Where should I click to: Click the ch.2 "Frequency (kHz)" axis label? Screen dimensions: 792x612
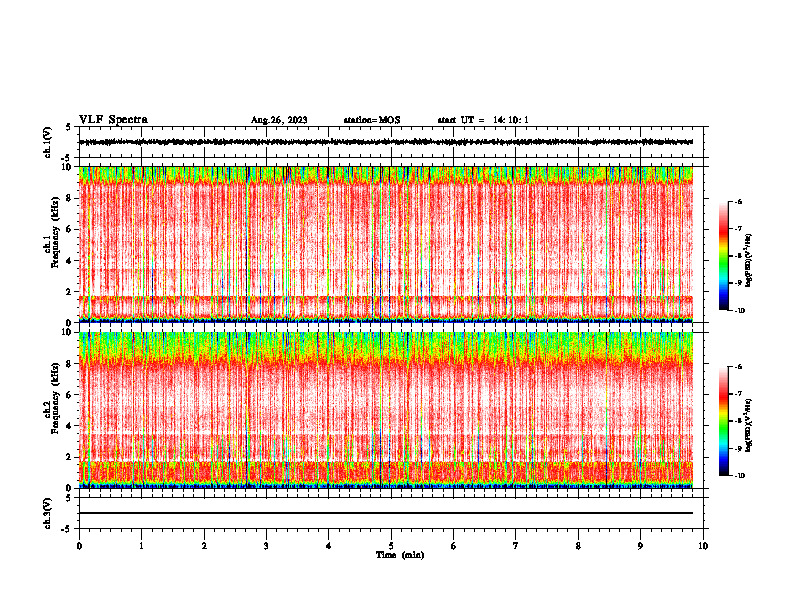tap(55, 398)
